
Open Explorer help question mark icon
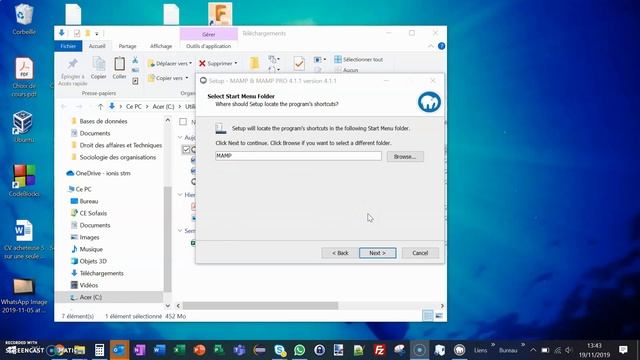pyautogui.click(x=441, y=46)
